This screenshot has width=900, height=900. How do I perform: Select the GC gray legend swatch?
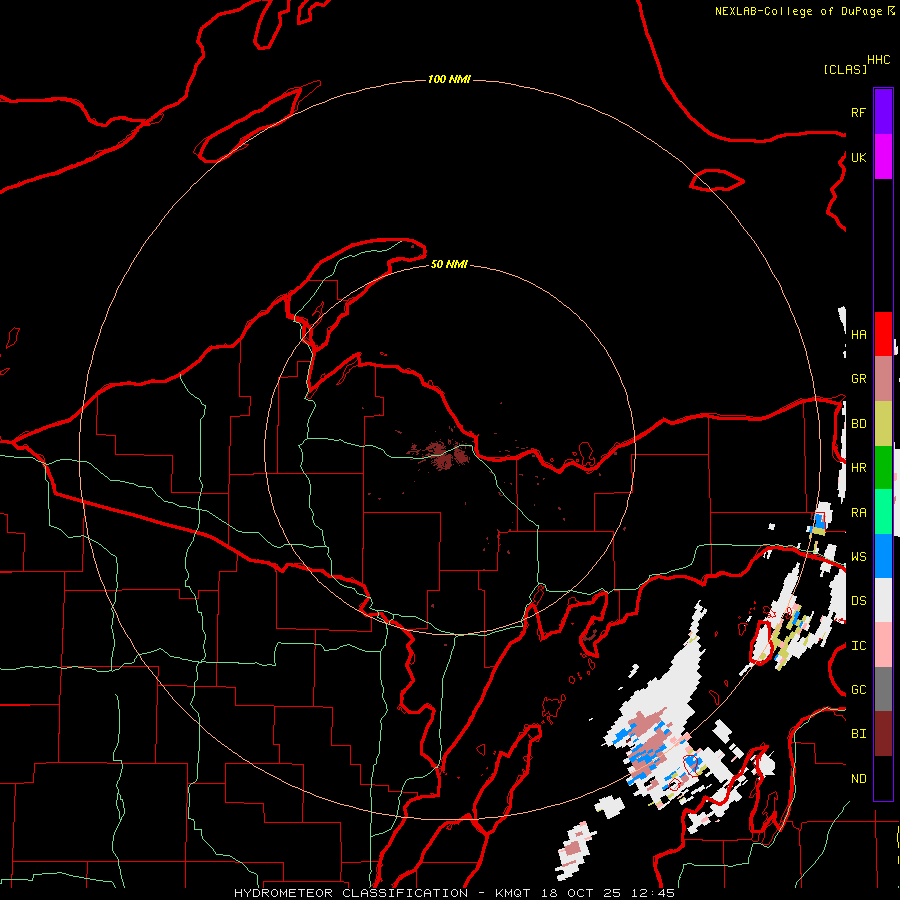[883, 689]
